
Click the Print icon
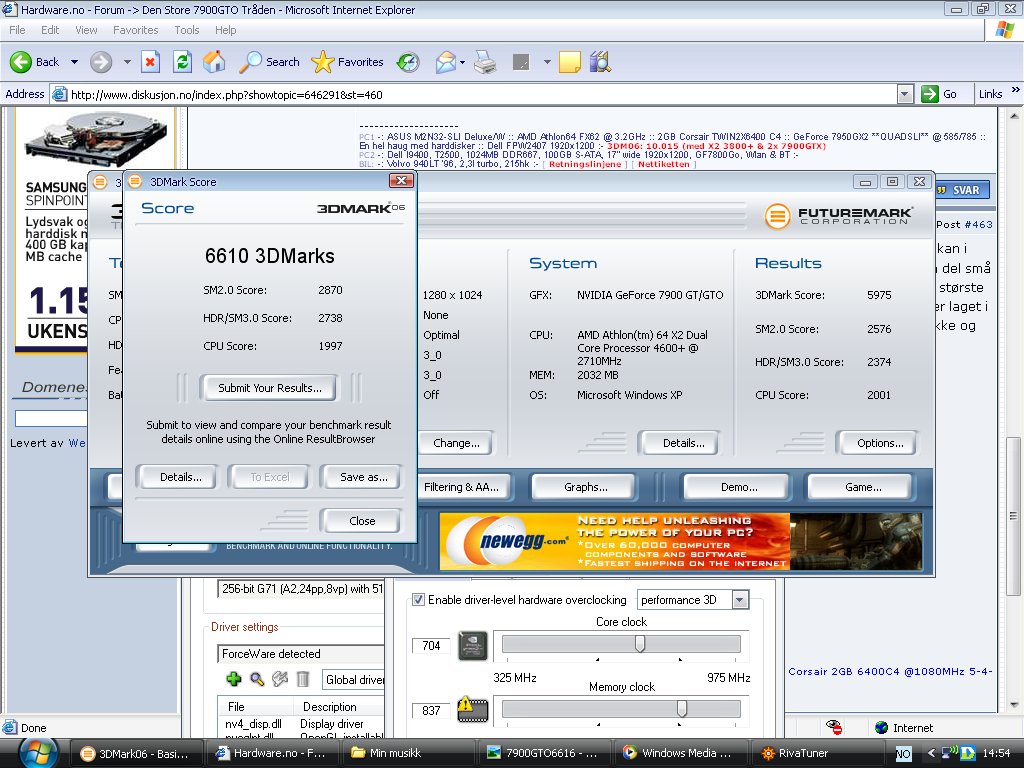pyautogui.click(x=485, y=62)
